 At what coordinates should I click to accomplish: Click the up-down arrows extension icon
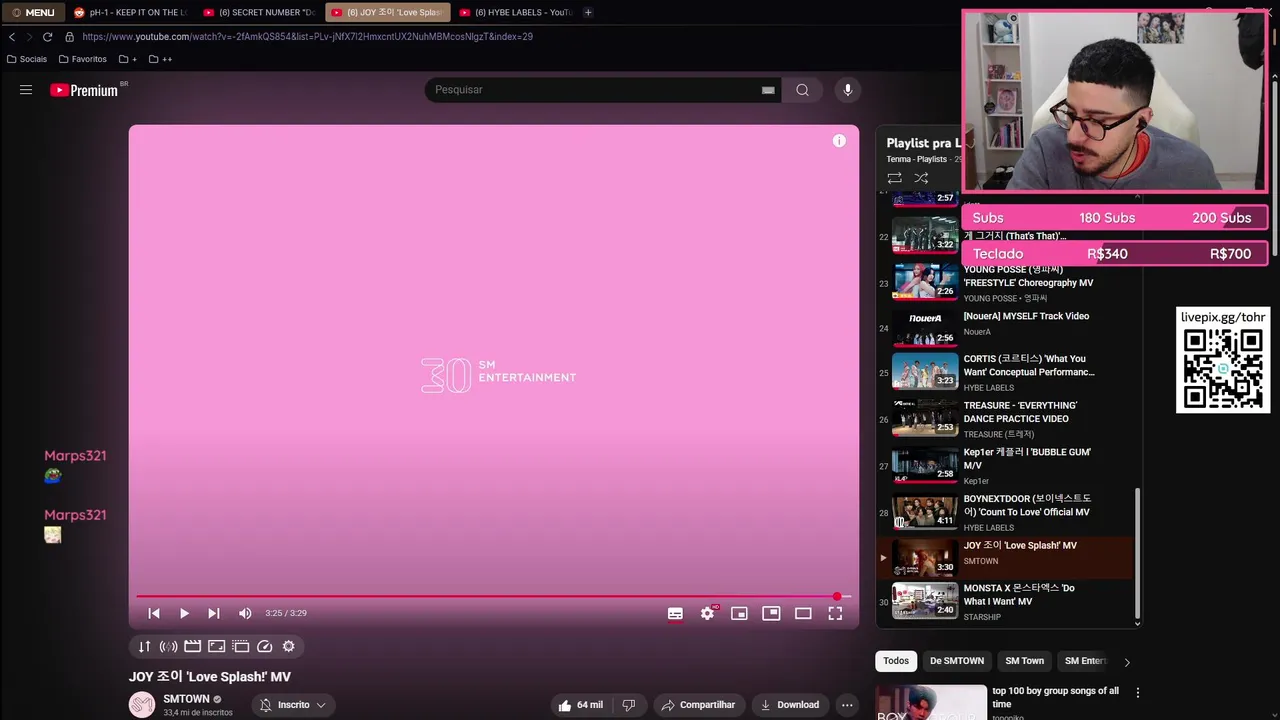(144, 646)
